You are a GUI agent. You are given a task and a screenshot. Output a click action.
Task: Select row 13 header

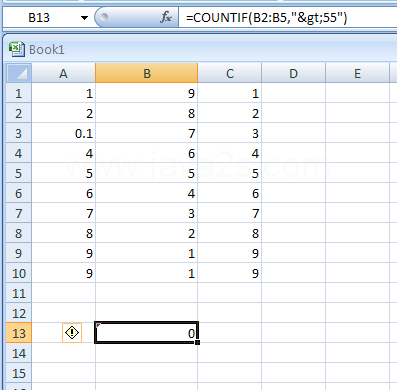point(19,333)
